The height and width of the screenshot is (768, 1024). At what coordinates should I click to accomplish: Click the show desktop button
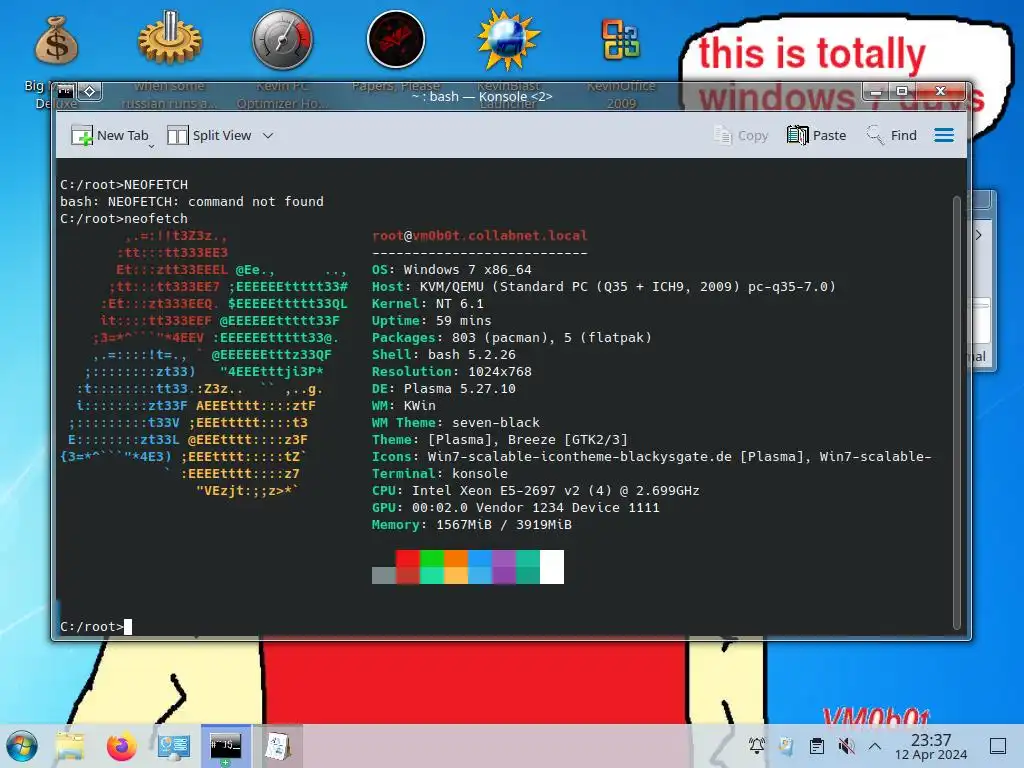[998, 746]
